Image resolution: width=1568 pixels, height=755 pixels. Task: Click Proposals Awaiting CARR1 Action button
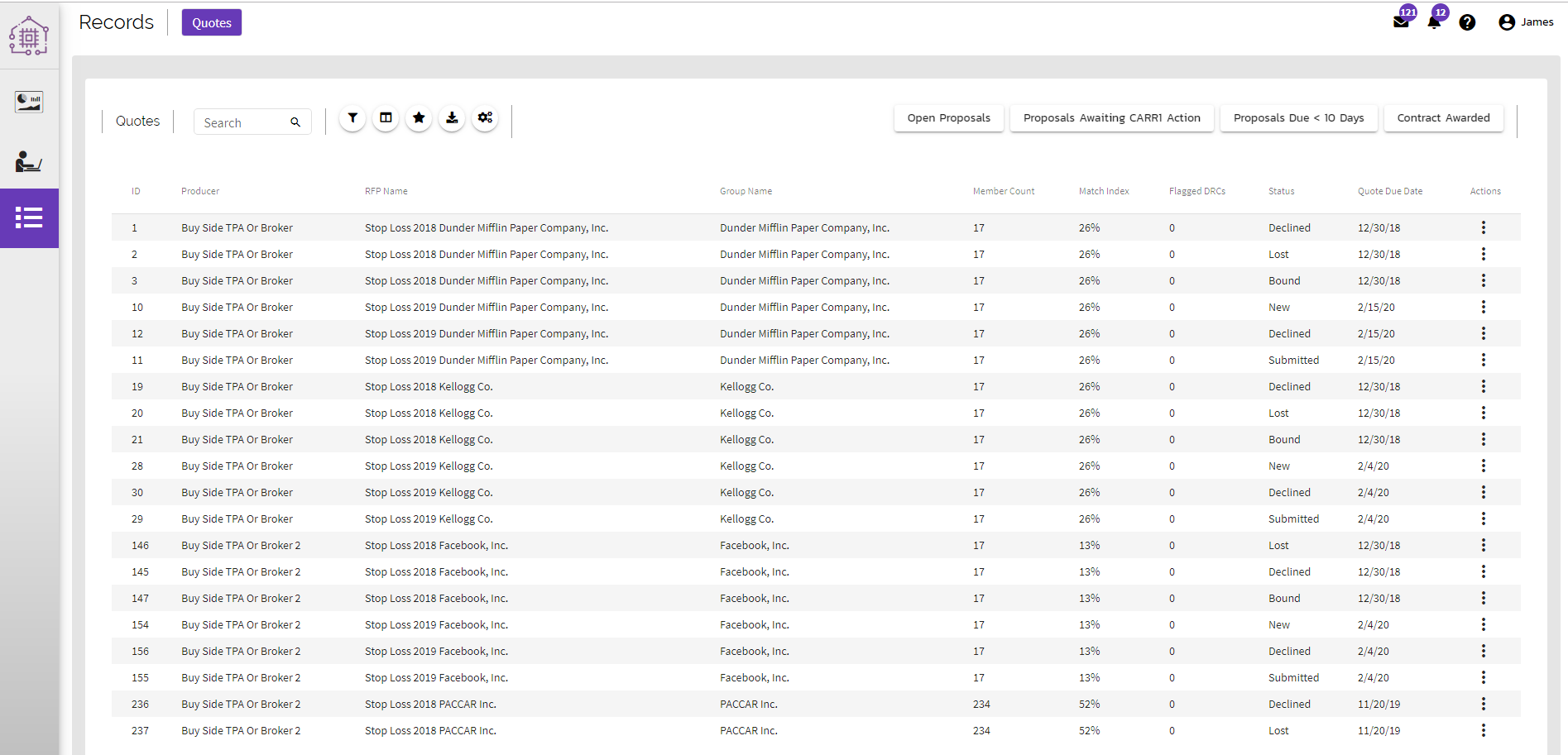1112,117
